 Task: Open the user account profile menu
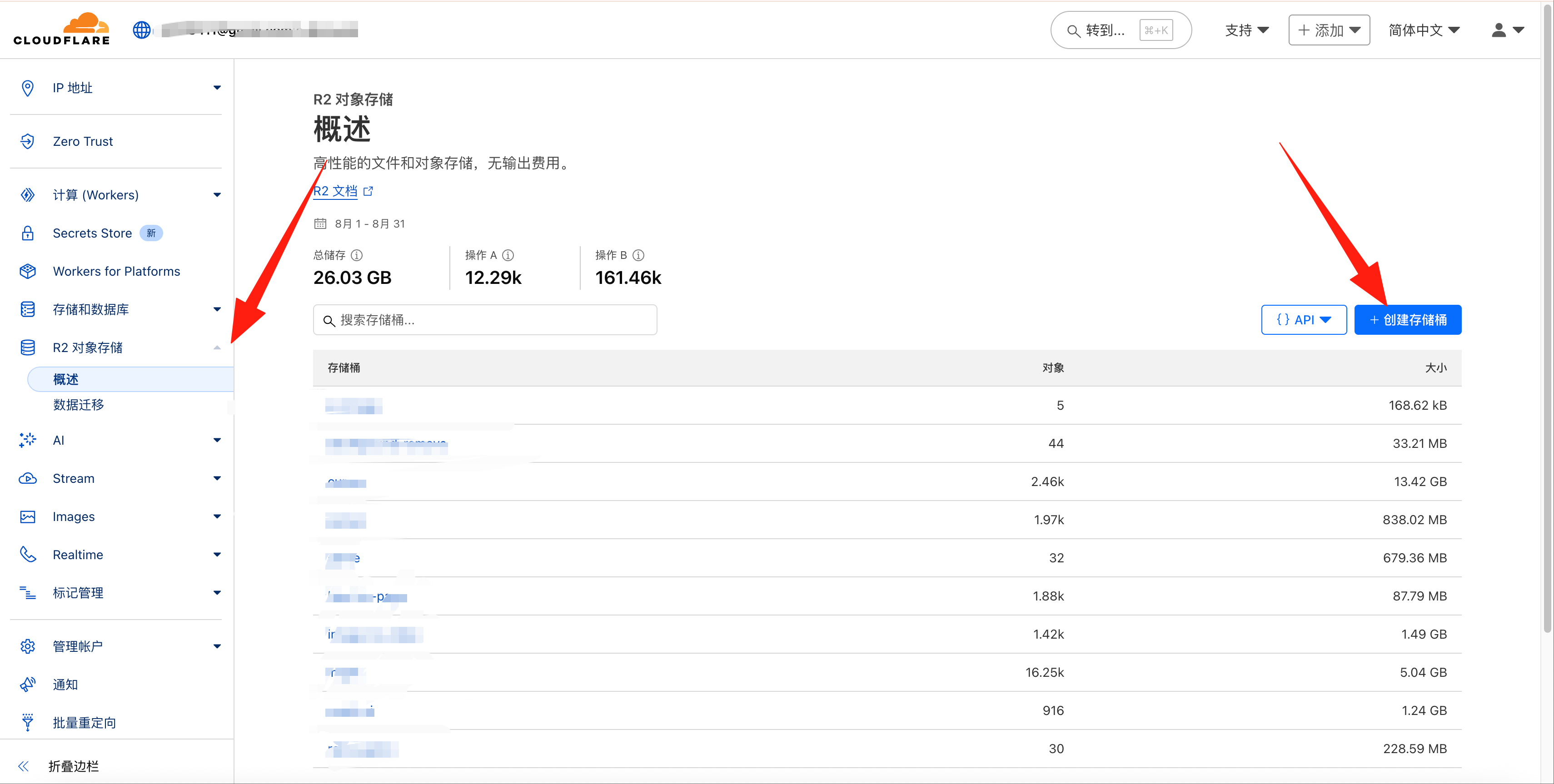pos(1506,30)
